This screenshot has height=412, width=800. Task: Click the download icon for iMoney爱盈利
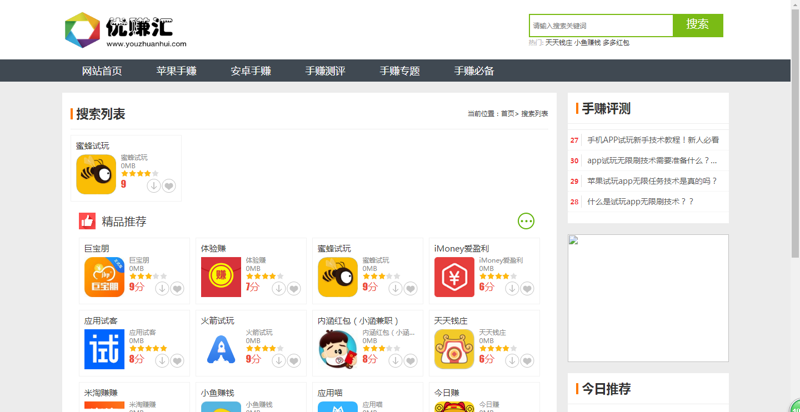tap(512, 289)
